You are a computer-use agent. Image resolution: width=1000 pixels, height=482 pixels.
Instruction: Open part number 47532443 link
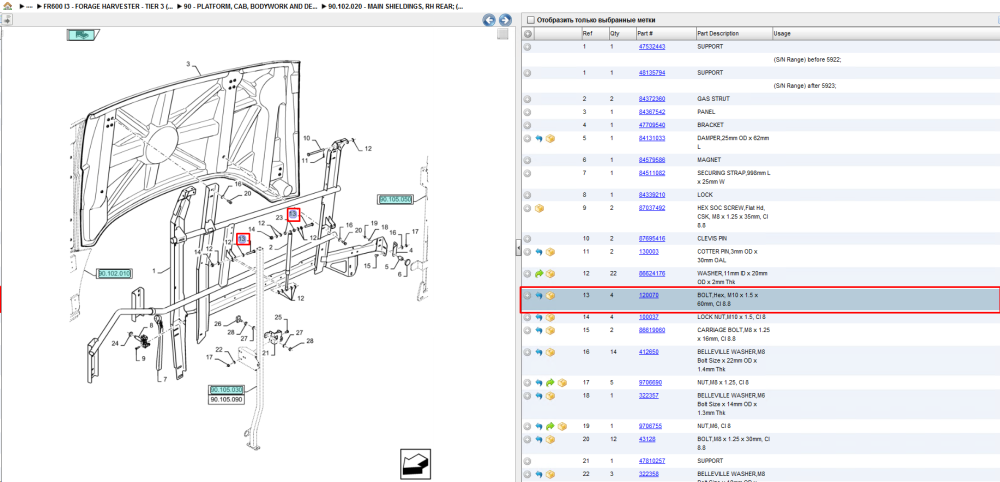[652, 47]
